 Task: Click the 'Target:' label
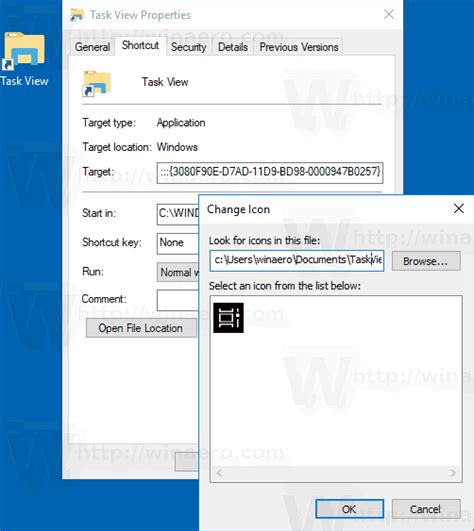[x=98, y=172]
